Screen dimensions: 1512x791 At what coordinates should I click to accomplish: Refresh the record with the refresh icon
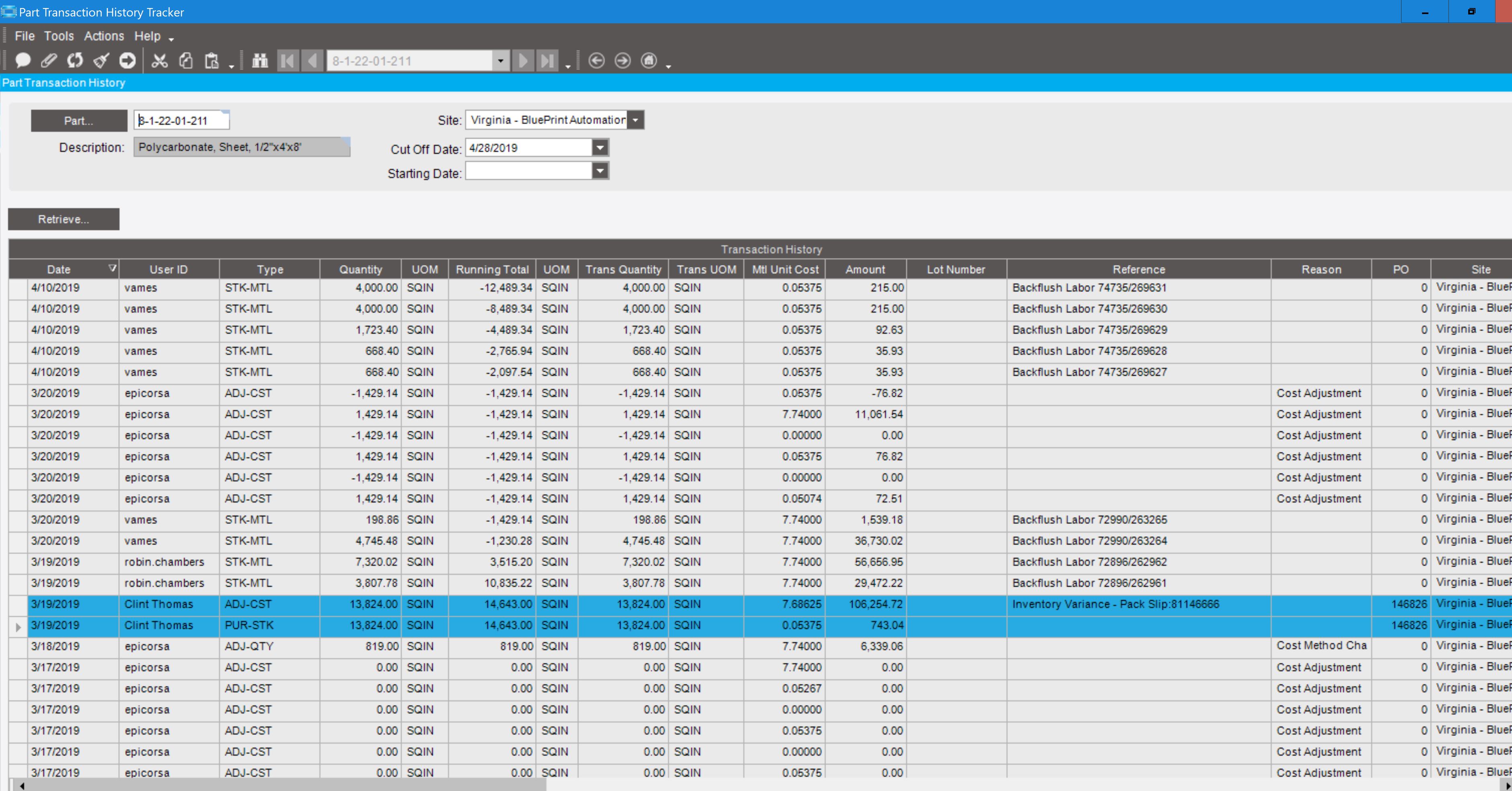click(x=75, y=60)
